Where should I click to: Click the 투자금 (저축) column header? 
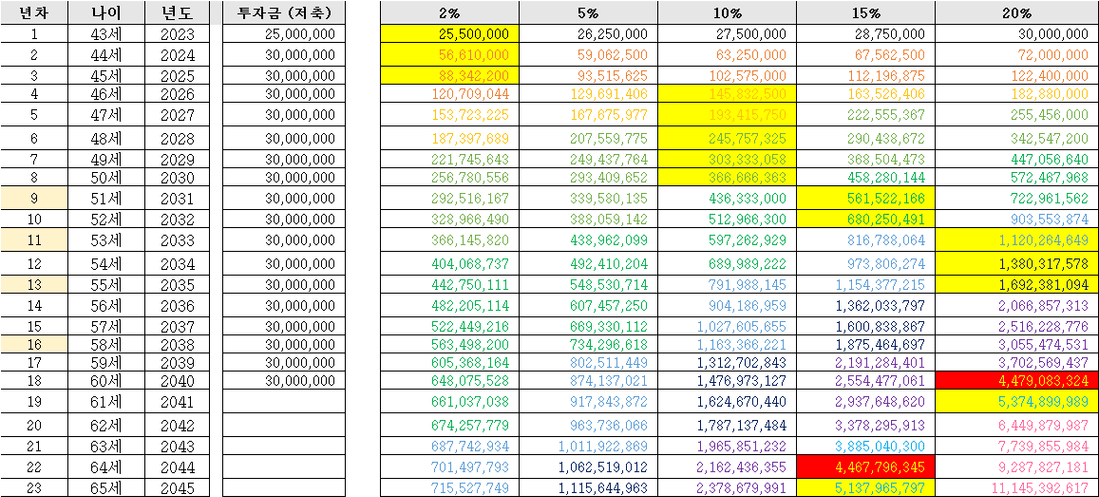tap(285, 13)
